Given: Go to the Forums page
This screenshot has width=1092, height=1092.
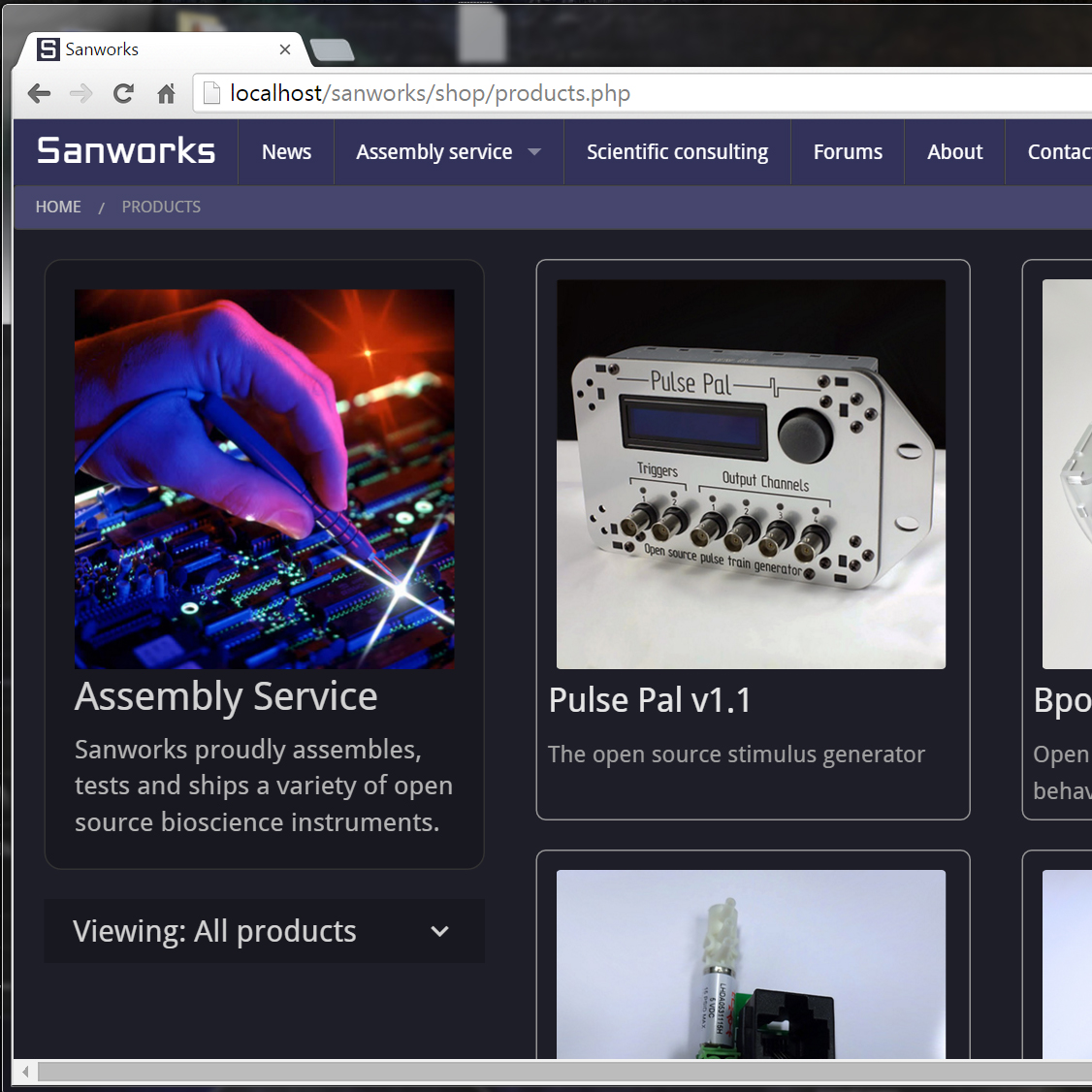Looking at the screenshot, I should (x=848, y=152).
